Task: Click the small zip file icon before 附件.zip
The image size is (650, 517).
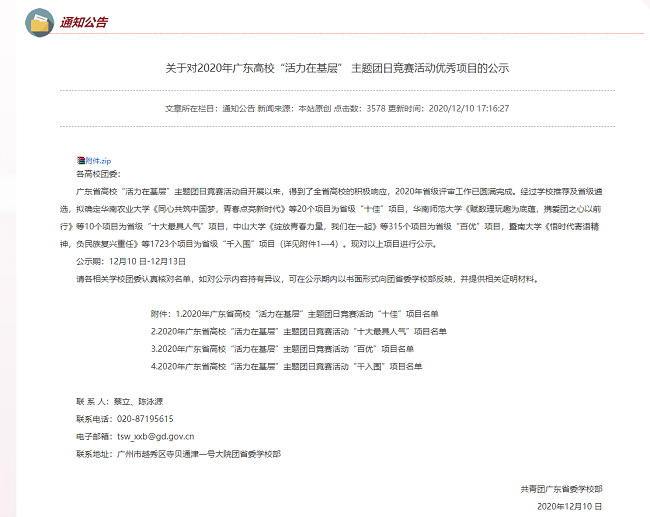Action: pyautogui.click(x=80, y=160)
